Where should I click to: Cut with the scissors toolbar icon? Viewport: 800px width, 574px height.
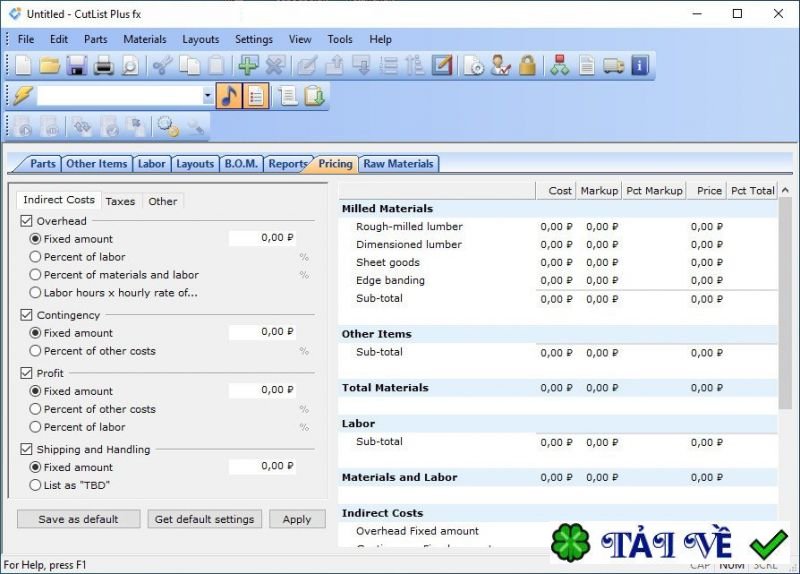pos(163,66)
